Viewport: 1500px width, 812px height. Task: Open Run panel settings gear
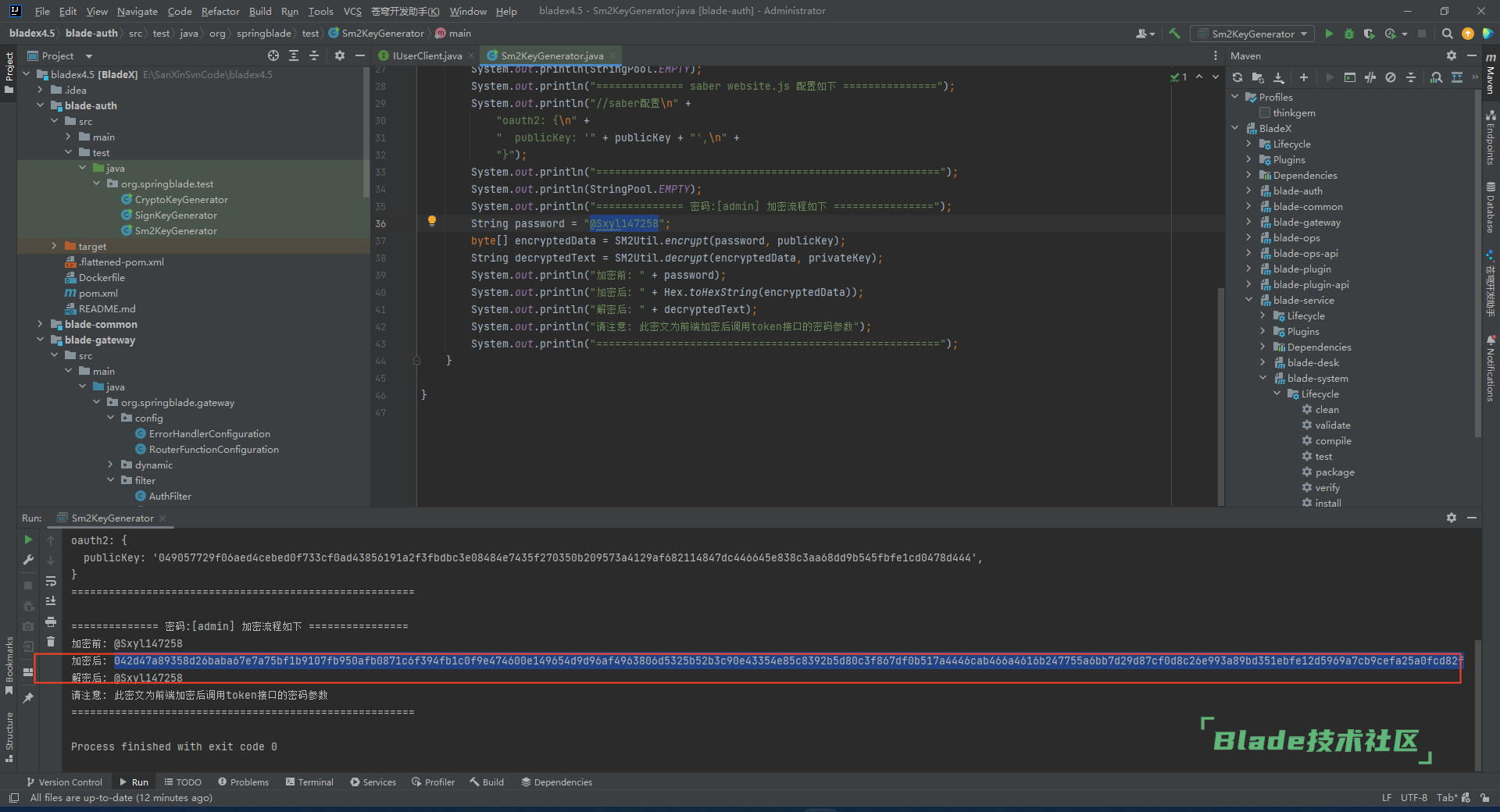tap(1452, 518)
